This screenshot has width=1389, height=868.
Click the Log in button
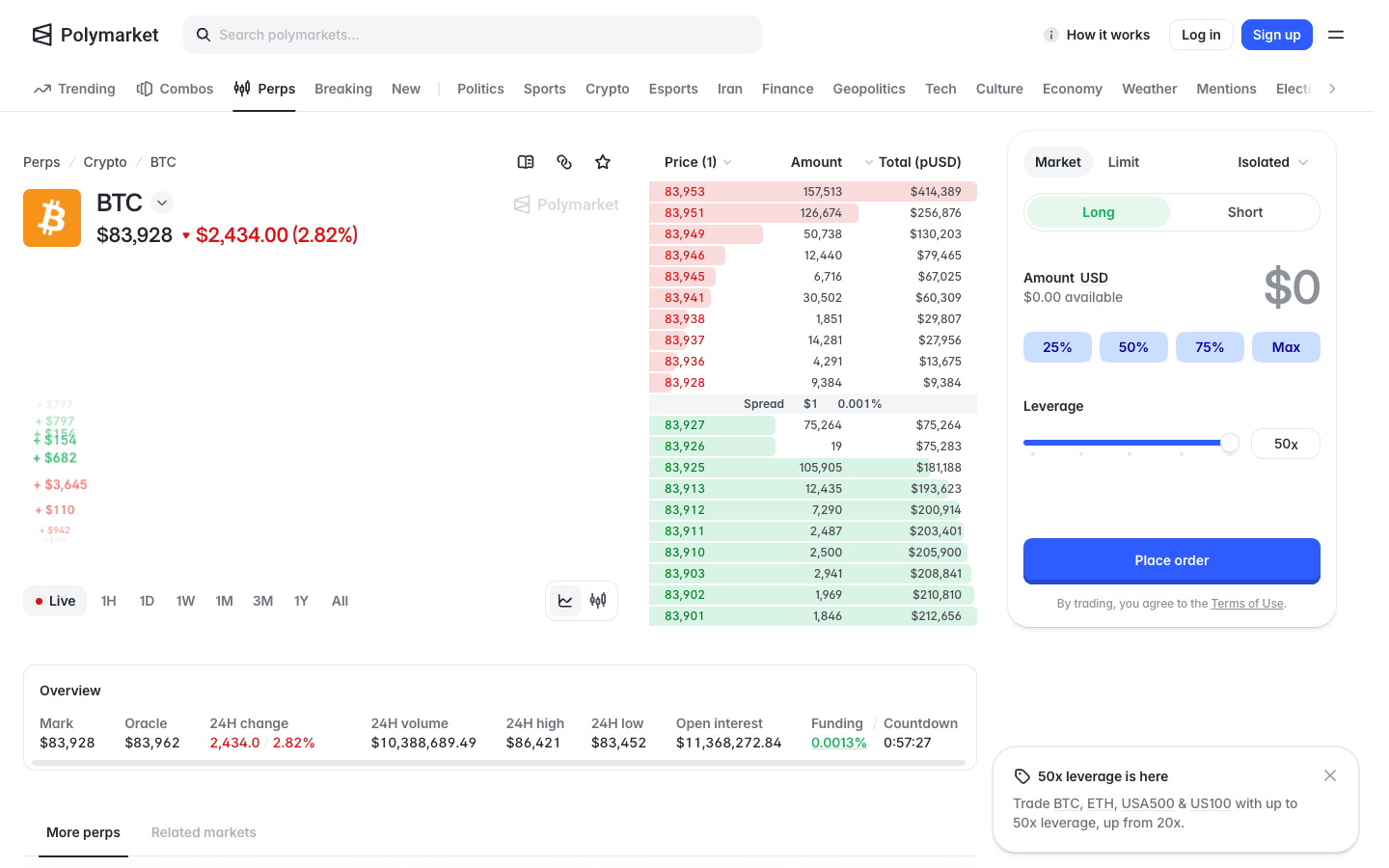pos(1201,35)
